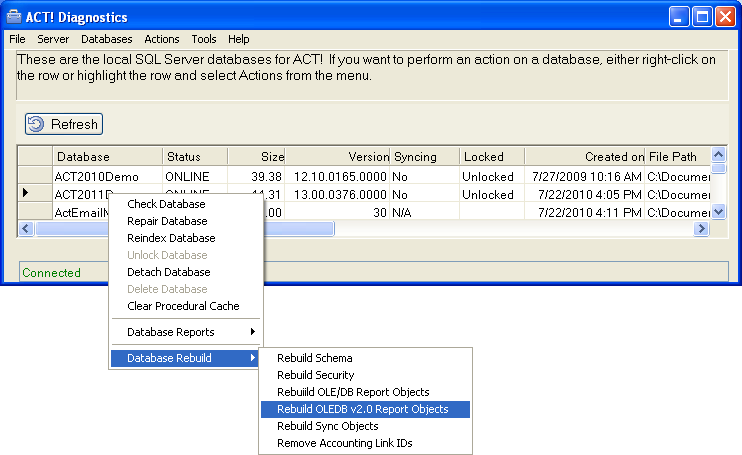Screen dimensions: 742x455
Task: Open the Actions menu
Action: point(162,39)
